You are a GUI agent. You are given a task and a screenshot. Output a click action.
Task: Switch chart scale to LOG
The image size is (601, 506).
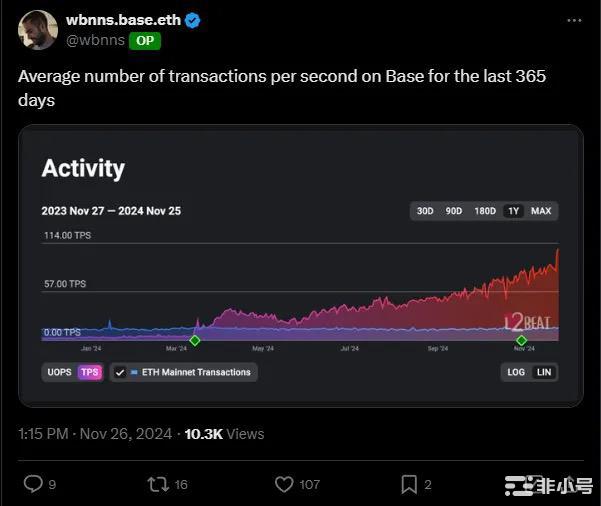[x=516, y=372]
